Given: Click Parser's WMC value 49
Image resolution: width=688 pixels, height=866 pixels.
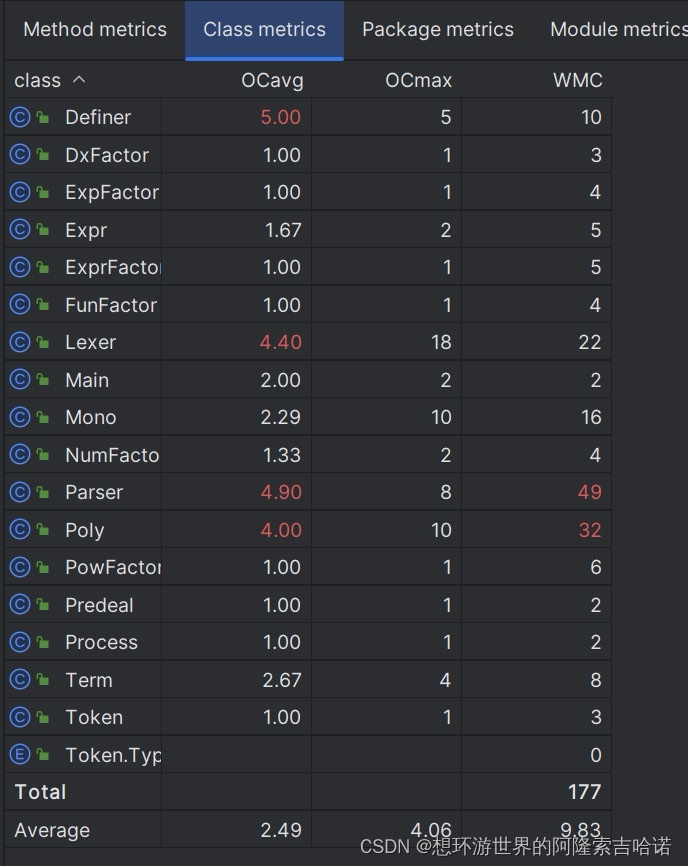Looking at the screenshot, I should (589, 492).
